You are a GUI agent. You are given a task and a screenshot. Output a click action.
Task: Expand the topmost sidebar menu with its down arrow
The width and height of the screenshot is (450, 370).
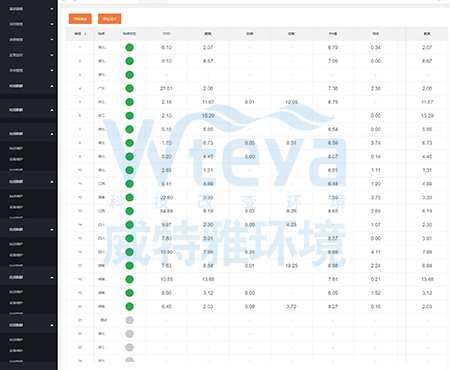(52, 9)
